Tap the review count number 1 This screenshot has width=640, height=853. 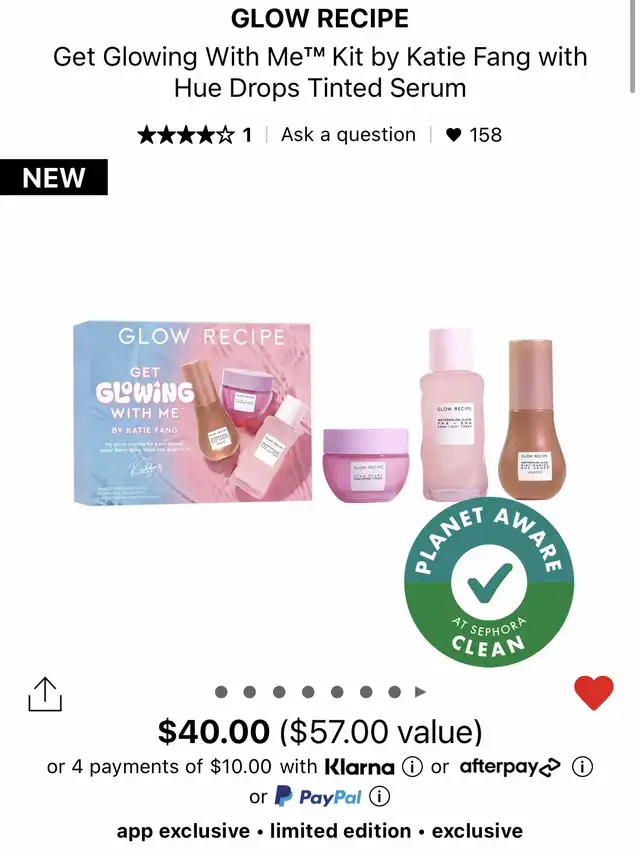click(247, 134)
